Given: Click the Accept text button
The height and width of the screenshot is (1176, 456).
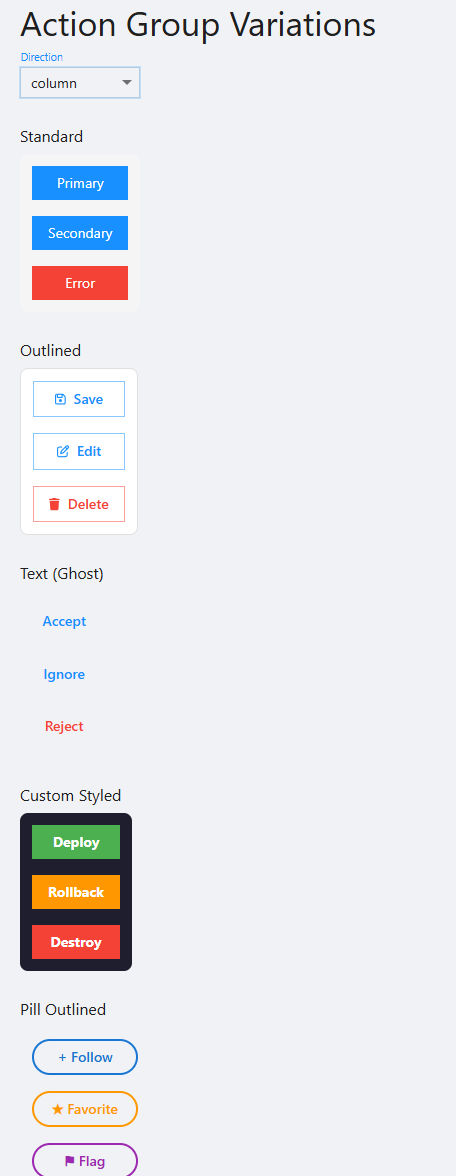Looking at the screenshot, I should (x=64, y=621).
